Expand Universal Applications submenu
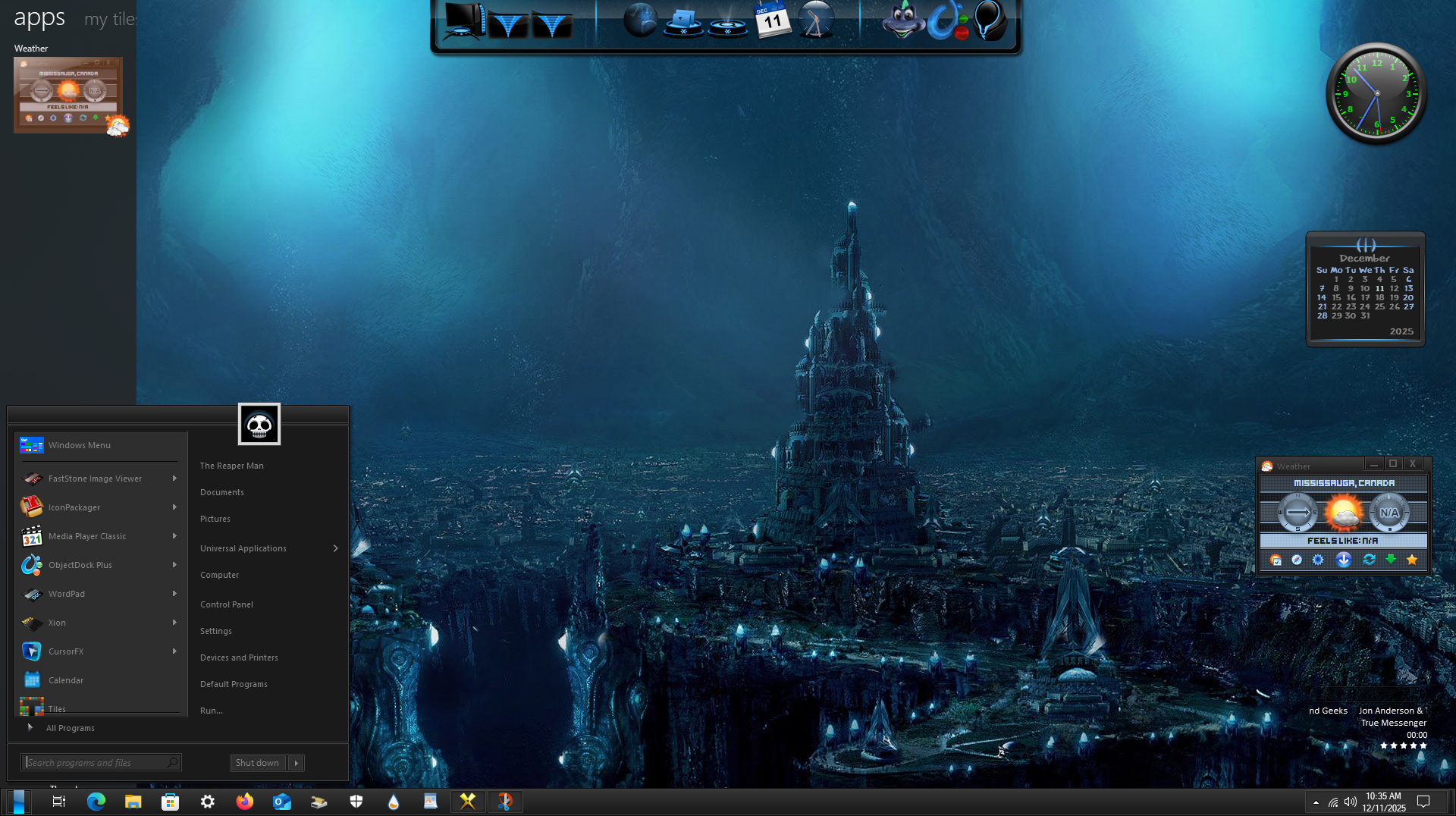 coord(335,548)
